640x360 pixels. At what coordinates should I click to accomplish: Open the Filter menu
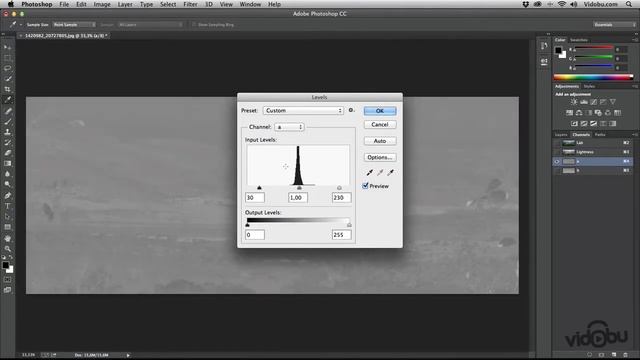pyautogui.click(x=190, y=4)
